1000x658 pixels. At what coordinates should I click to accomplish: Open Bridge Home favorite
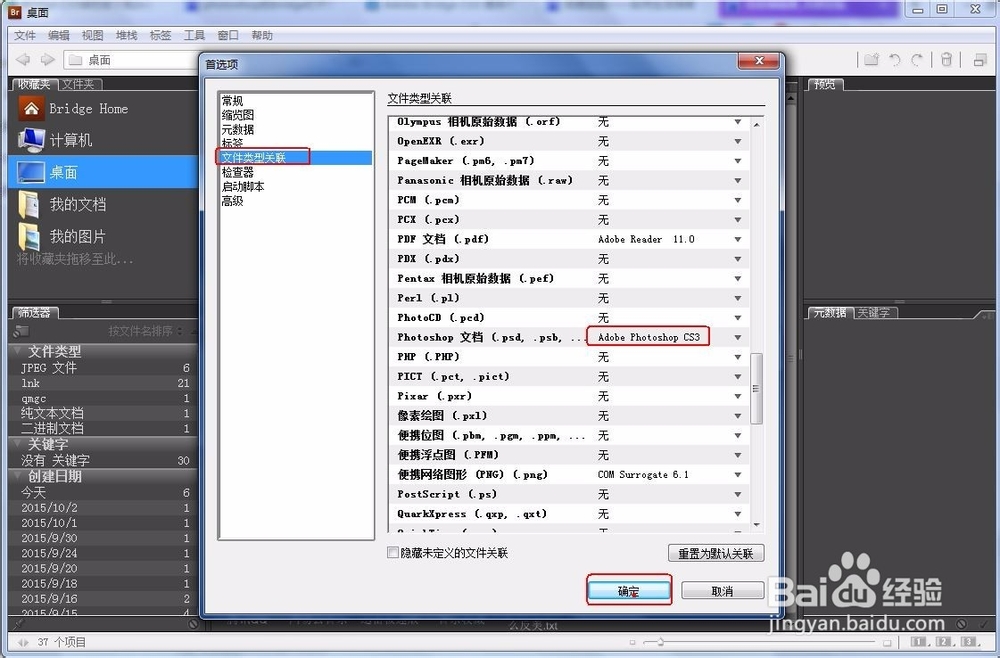[x=73, y=108]
